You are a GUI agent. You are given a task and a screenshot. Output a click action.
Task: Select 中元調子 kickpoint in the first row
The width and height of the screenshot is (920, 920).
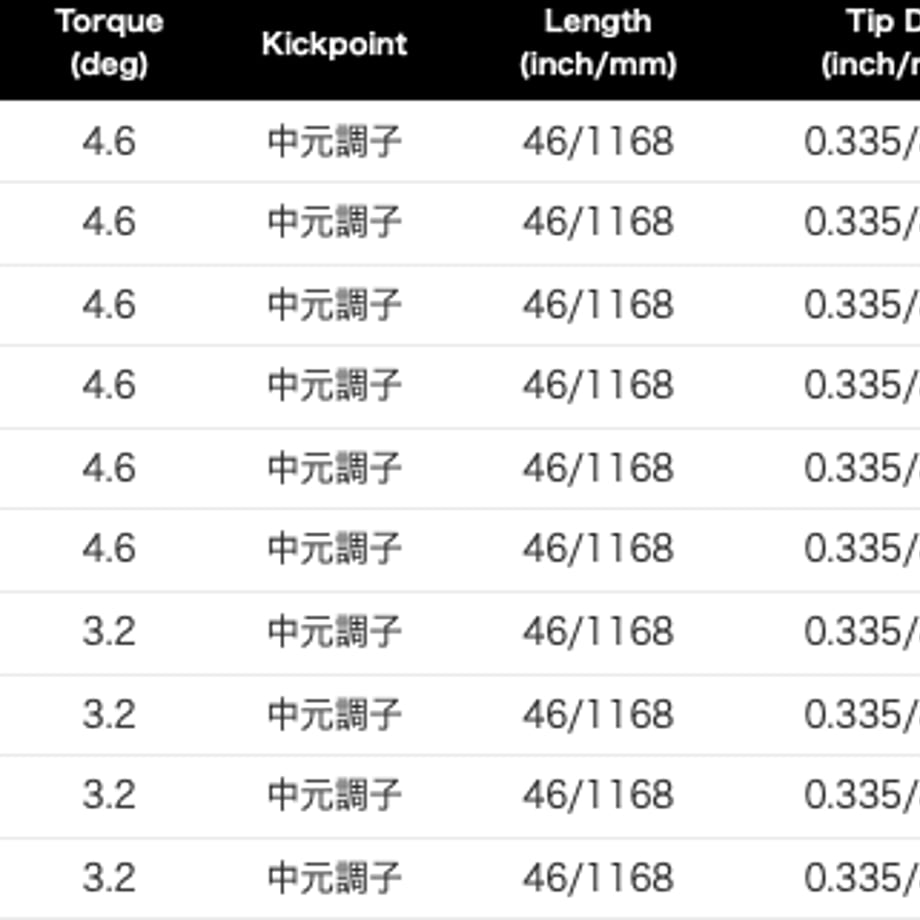(334, 141)
